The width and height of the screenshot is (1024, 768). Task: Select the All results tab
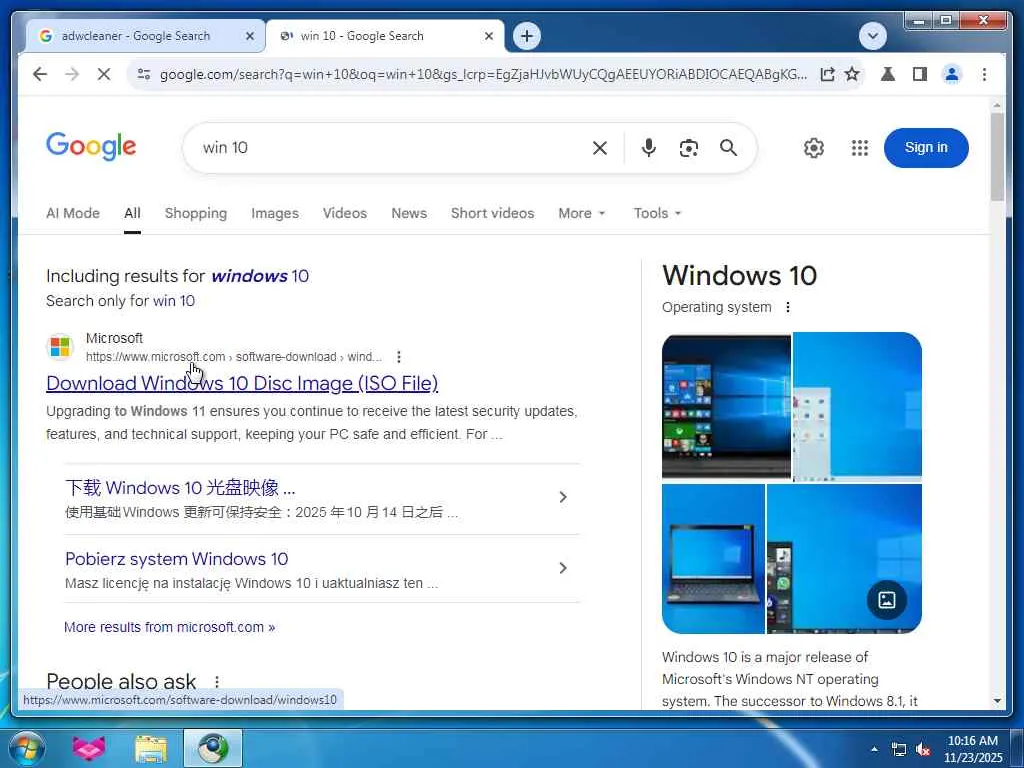132,214
